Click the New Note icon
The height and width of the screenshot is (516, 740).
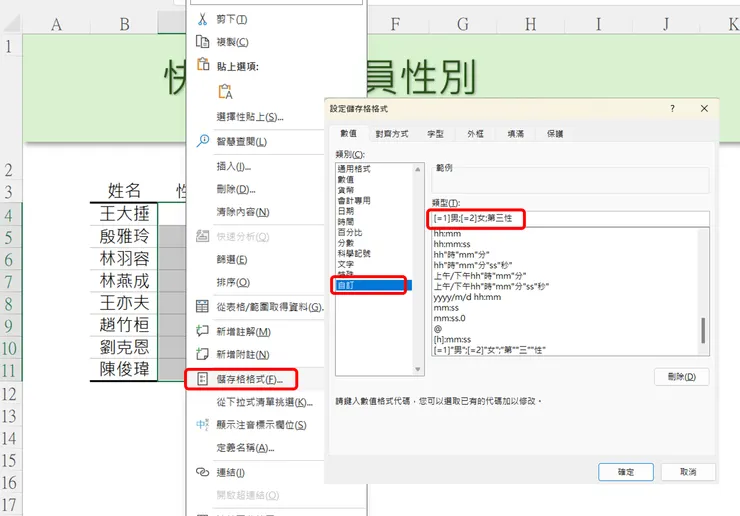tap(202, 354)
